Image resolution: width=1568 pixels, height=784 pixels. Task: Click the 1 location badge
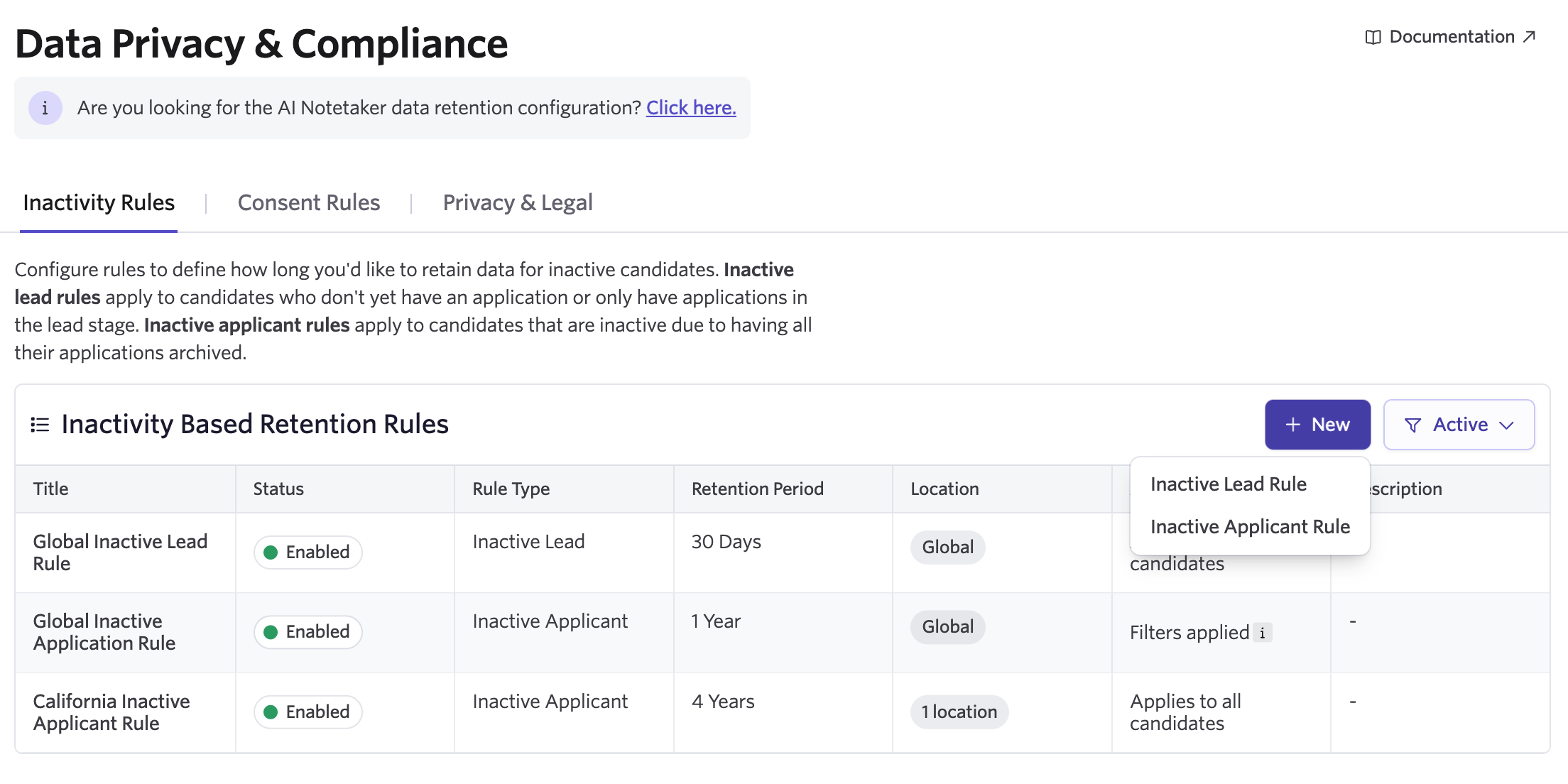959,712
